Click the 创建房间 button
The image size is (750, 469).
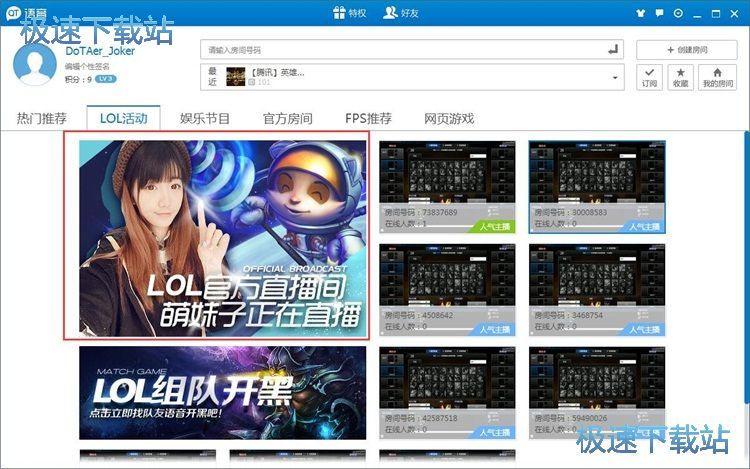[x=686, y=49]
